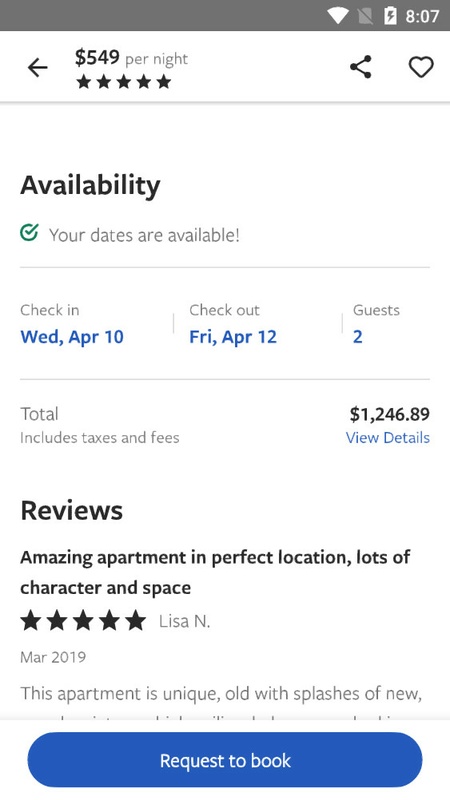Tap the Reviews section heading

coord(71,510)
